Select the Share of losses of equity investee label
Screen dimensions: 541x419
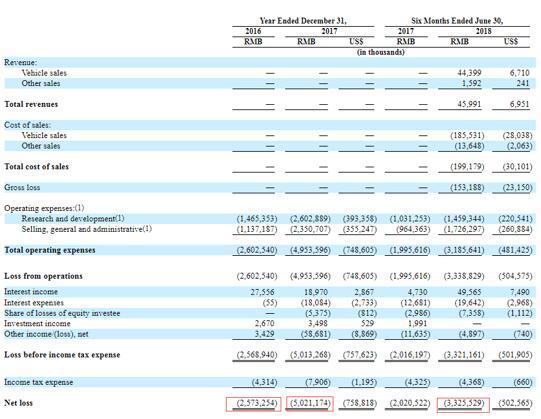(62, 313)
